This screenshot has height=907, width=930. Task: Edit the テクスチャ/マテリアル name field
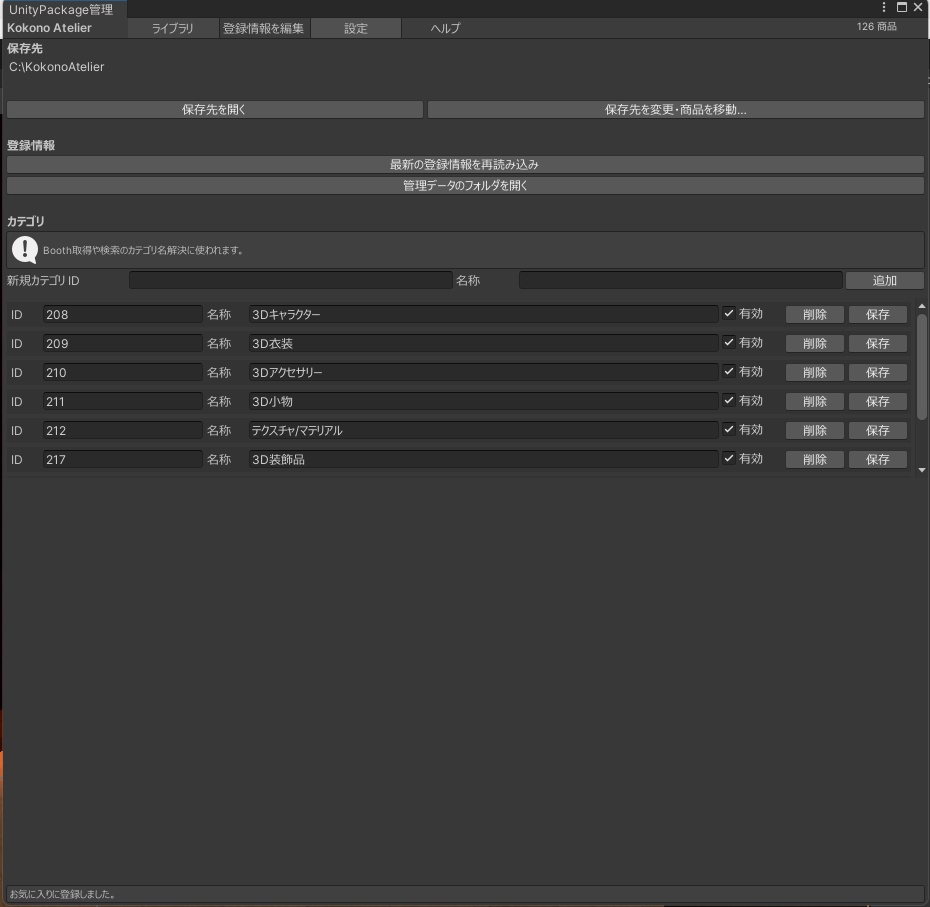483,431
